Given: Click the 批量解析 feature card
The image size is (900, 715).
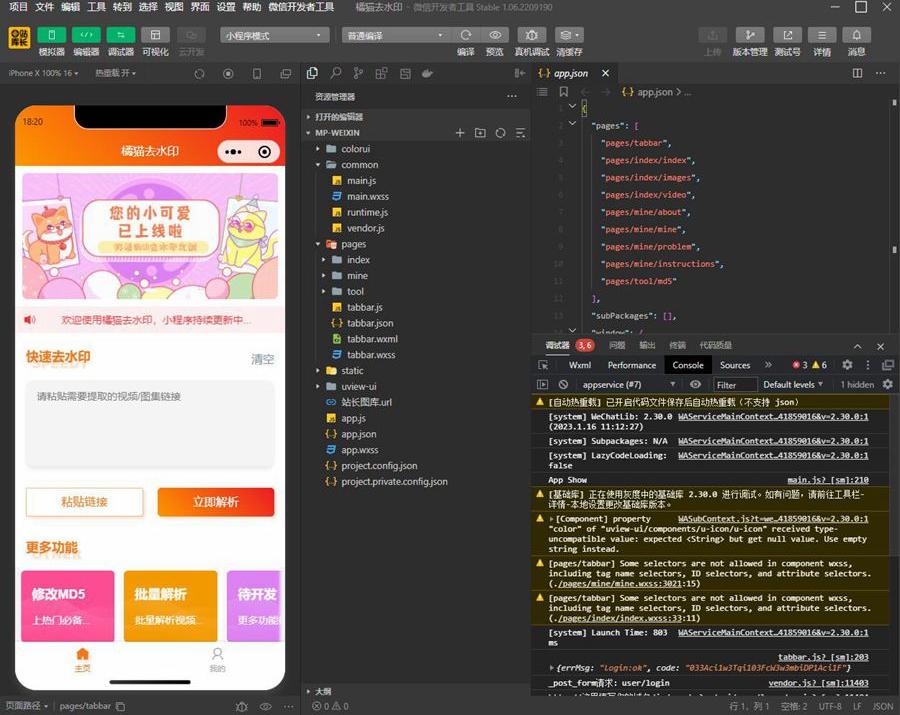Looking at the screenshot, I should pyautogui.click(x=170, y=605).
